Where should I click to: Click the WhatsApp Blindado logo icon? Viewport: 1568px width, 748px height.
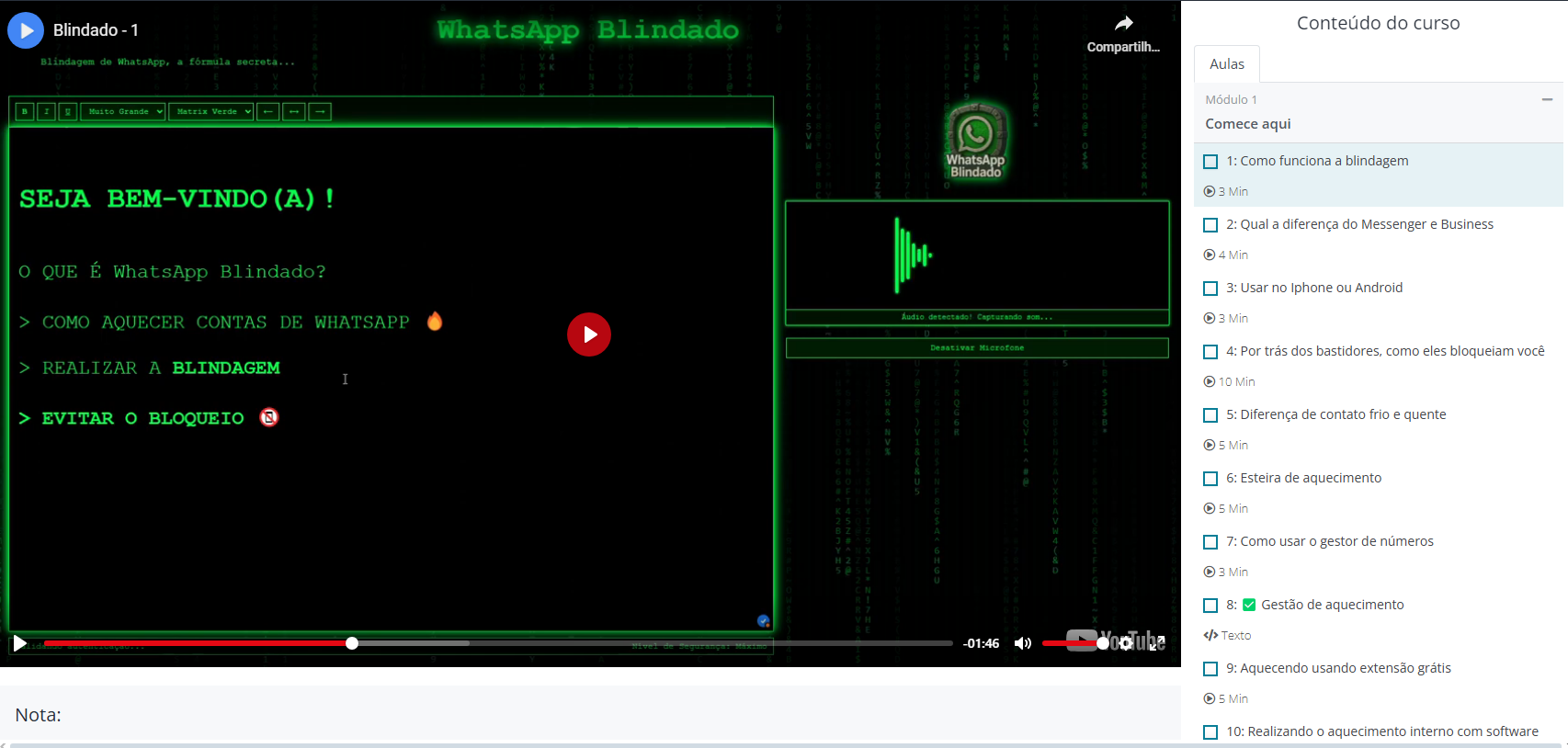point(976,141)
